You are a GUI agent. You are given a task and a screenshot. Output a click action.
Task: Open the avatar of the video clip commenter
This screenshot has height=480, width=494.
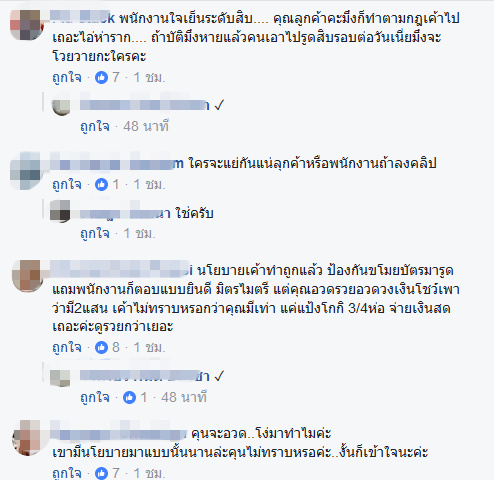(25, 170)
